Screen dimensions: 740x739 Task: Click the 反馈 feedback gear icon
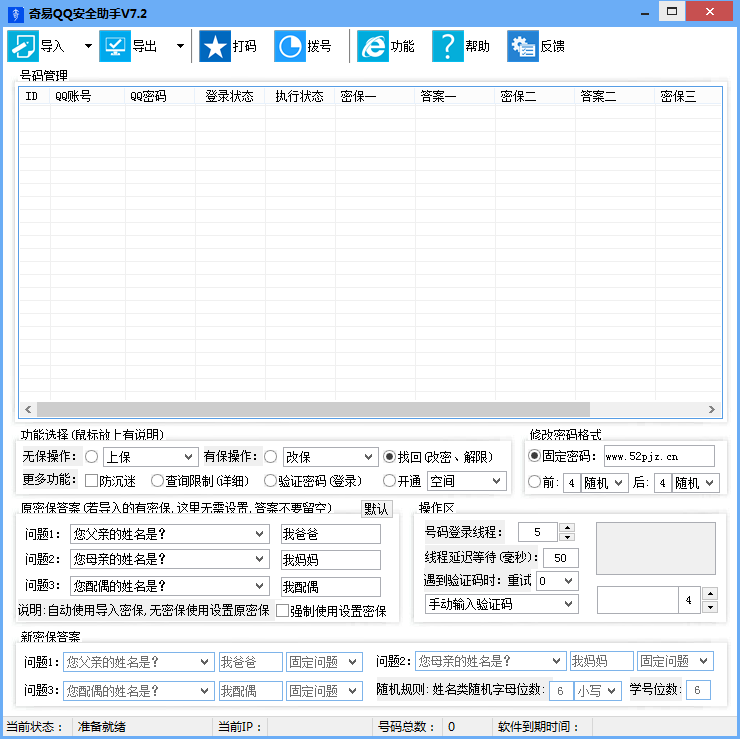[522, 46]
